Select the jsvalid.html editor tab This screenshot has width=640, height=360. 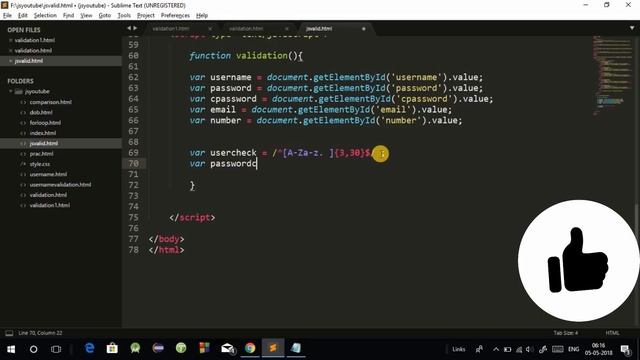pos(319,29)
